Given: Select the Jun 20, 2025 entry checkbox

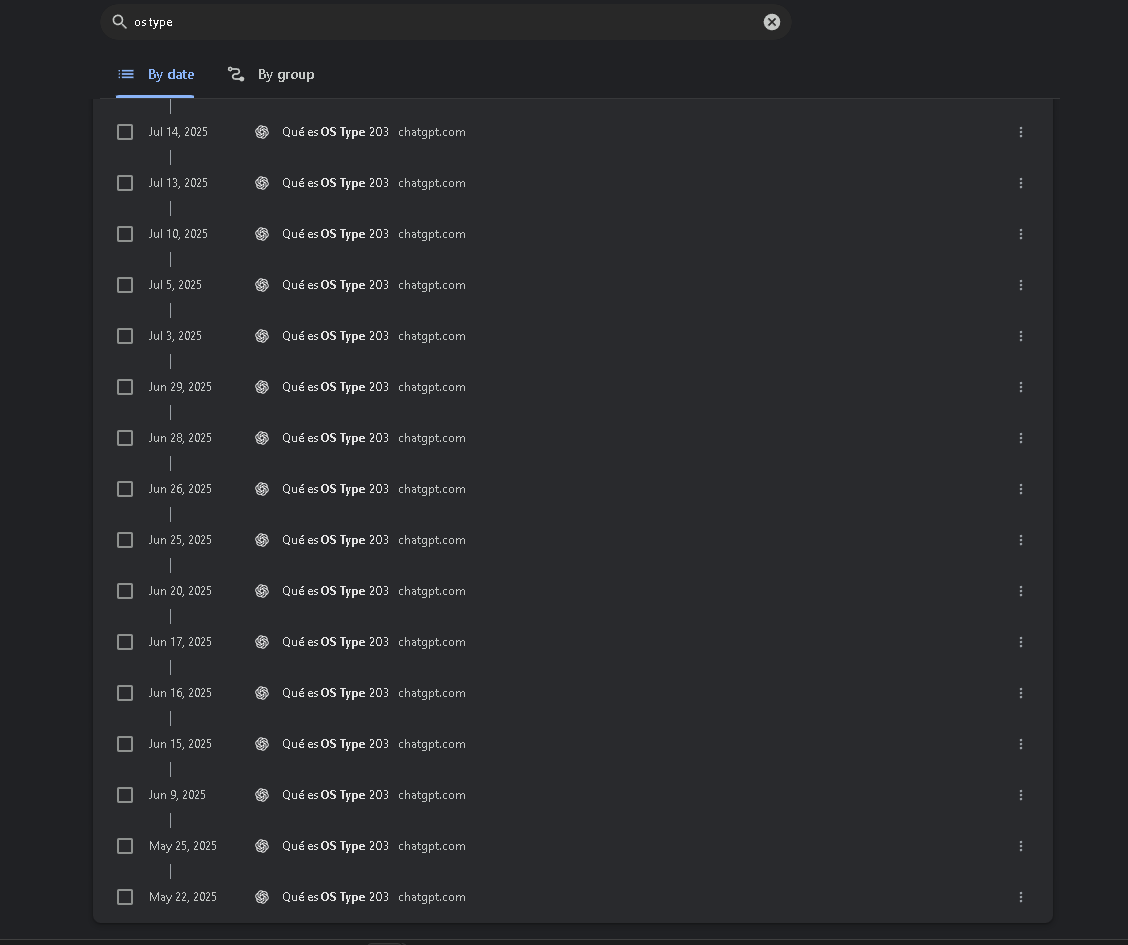Looking at the screenshot, I should [125, 591].
